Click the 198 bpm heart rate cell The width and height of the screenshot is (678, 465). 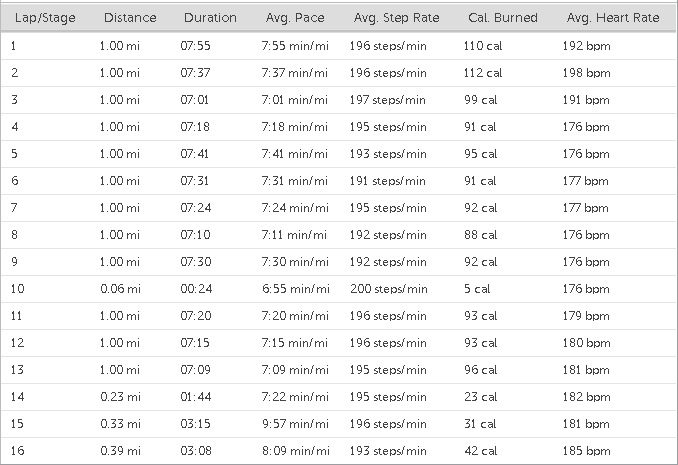click(587, 73)
